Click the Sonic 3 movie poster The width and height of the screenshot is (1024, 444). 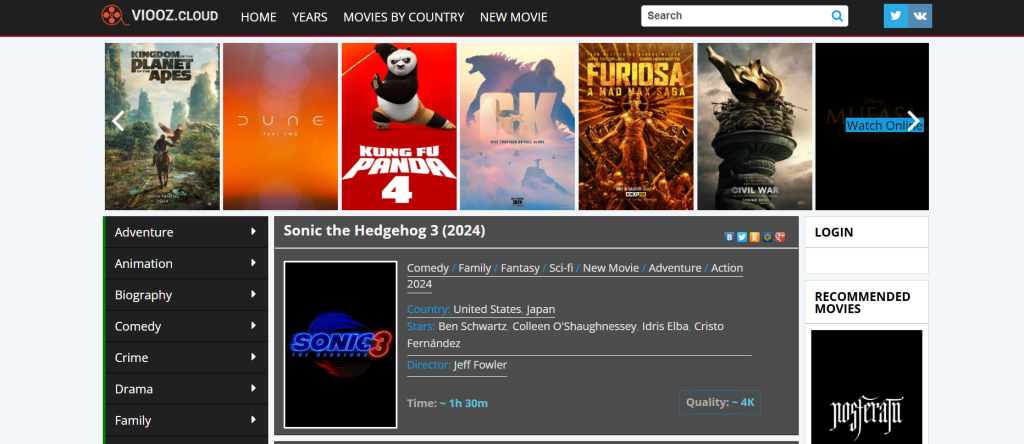(x=340, y=344)
